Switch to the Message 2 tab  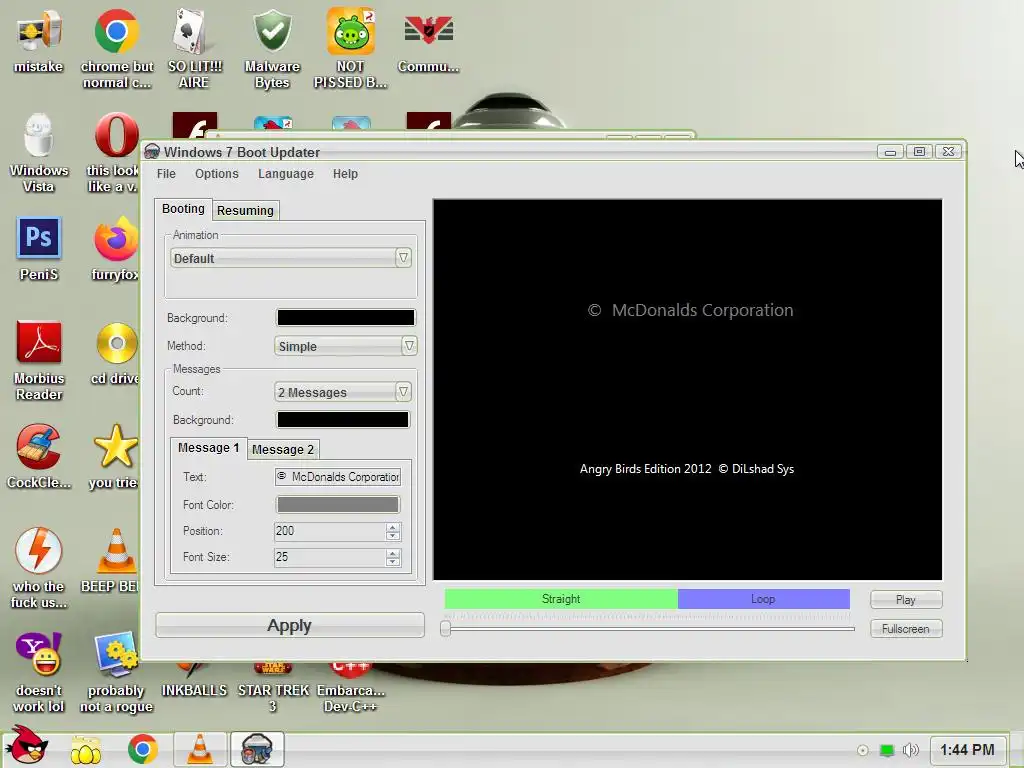(x=283, y=449)
